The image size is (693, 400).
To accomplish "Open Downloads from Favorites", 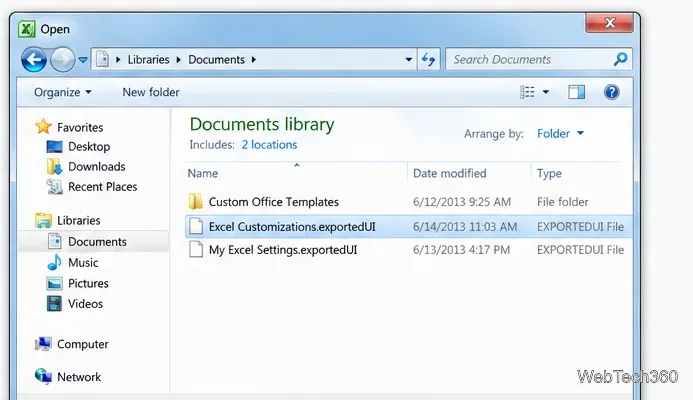I will 96,167.
